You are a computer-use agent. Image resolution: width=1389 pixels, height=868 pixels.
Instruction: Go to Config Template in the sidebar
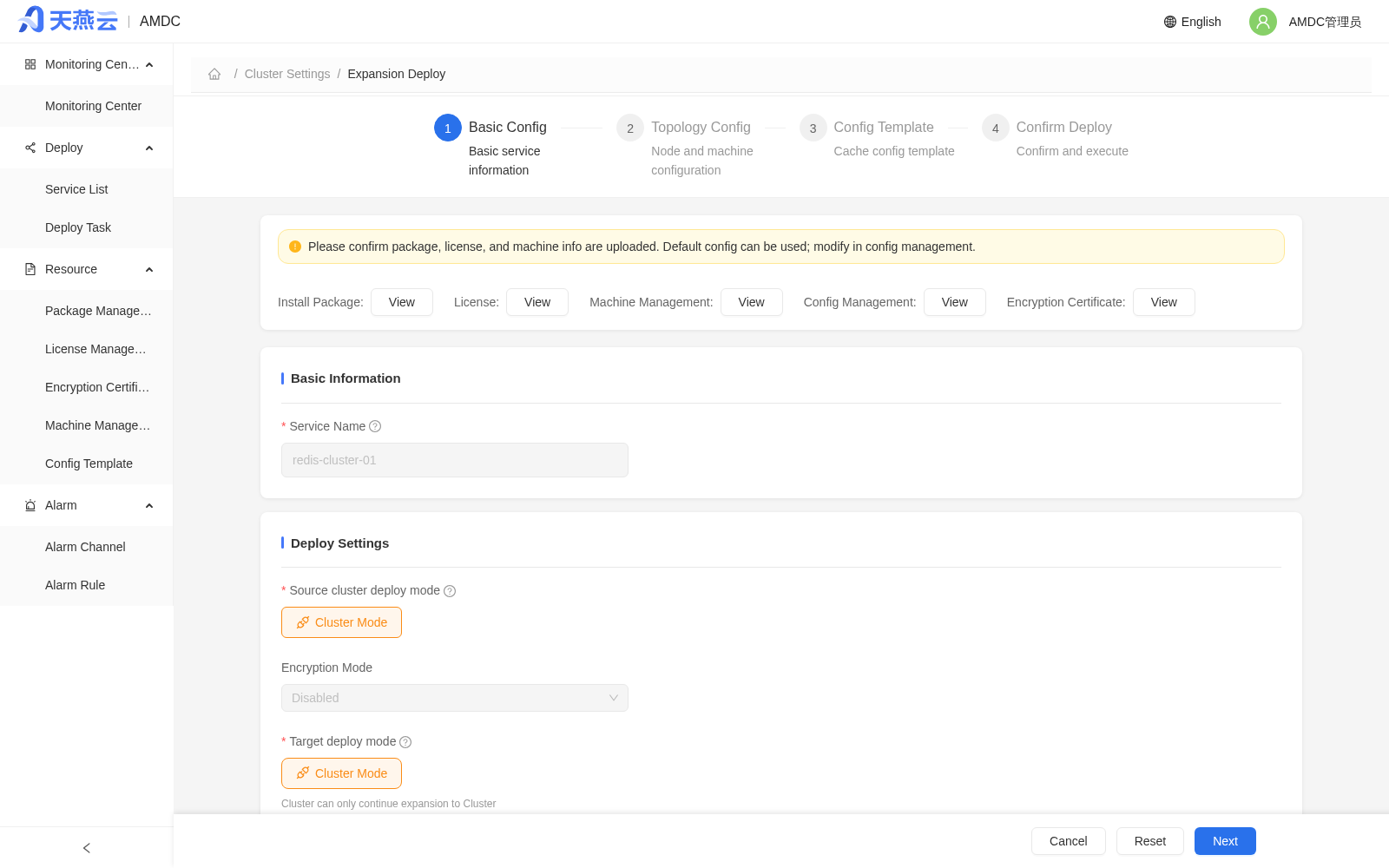pyautogui.click(x=87, y=464)
